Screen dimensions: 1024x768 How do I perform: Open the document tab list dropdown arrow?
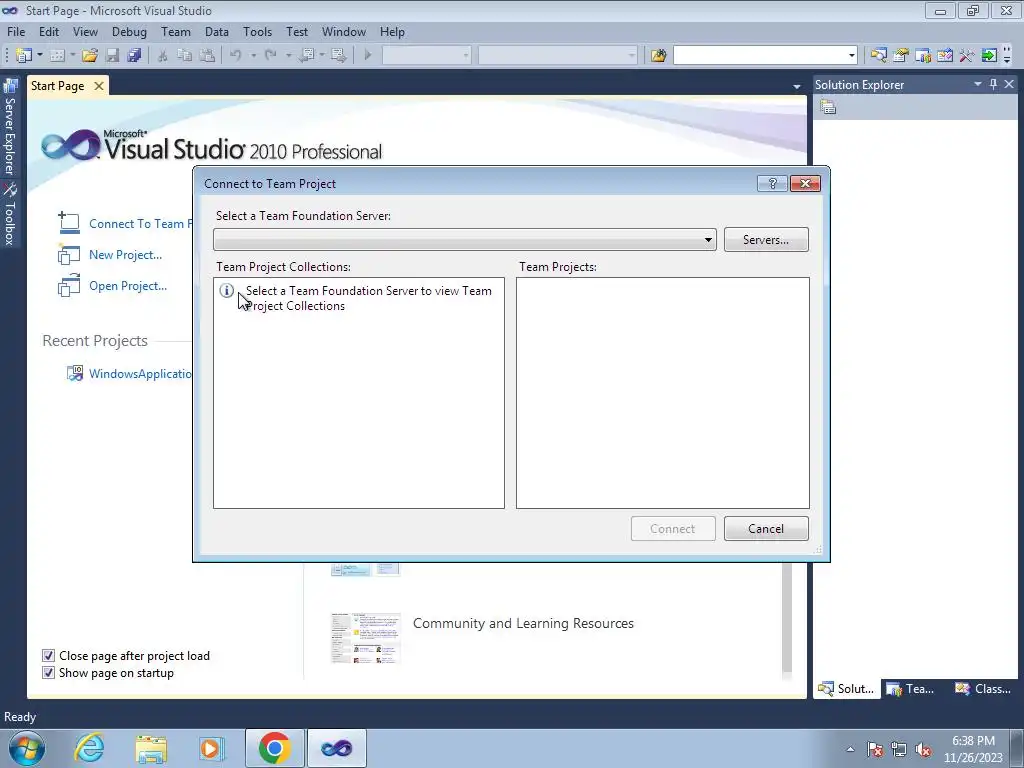click(x=797, y=86)
